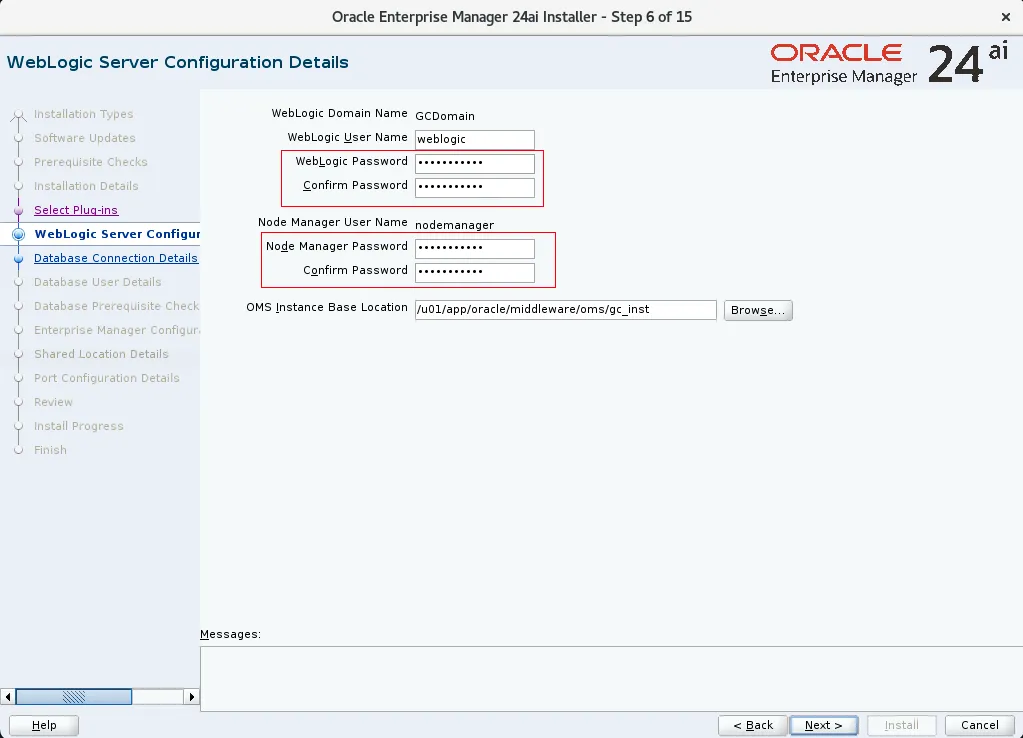Click the Oracle Enterprise Manager logo
The width and height of the screenshot is (1023, 738).
[x=835, y=63]
